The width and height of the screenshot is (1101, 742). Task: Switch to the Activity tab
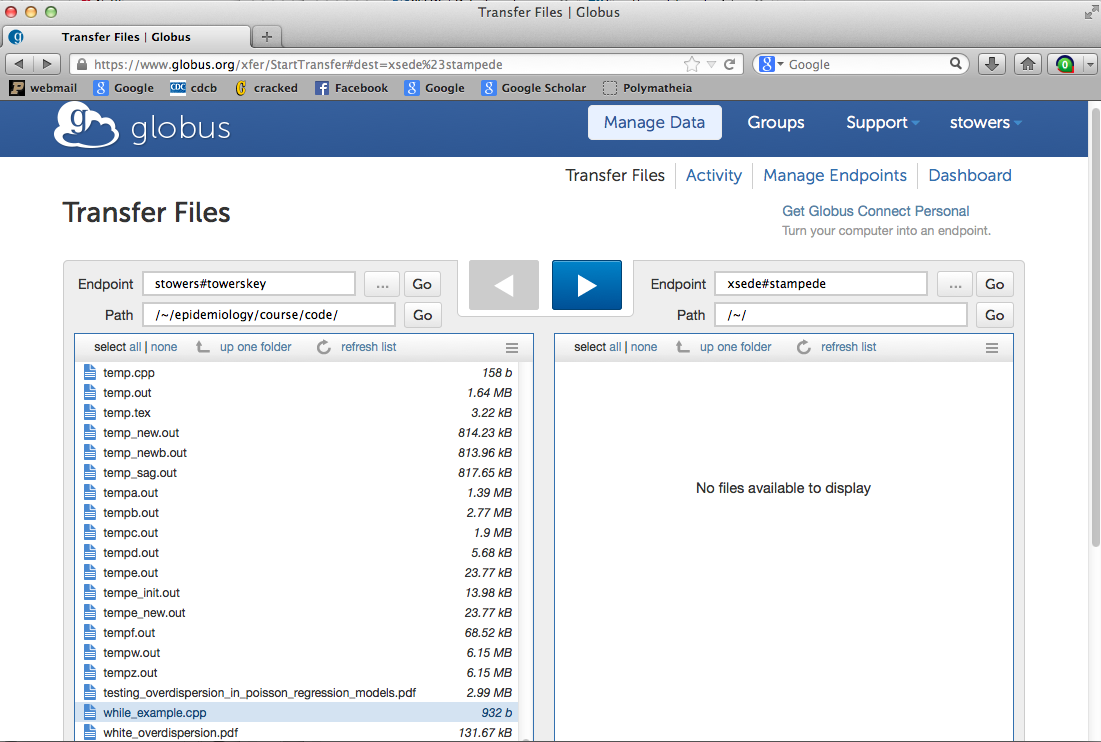click(713, 175)
